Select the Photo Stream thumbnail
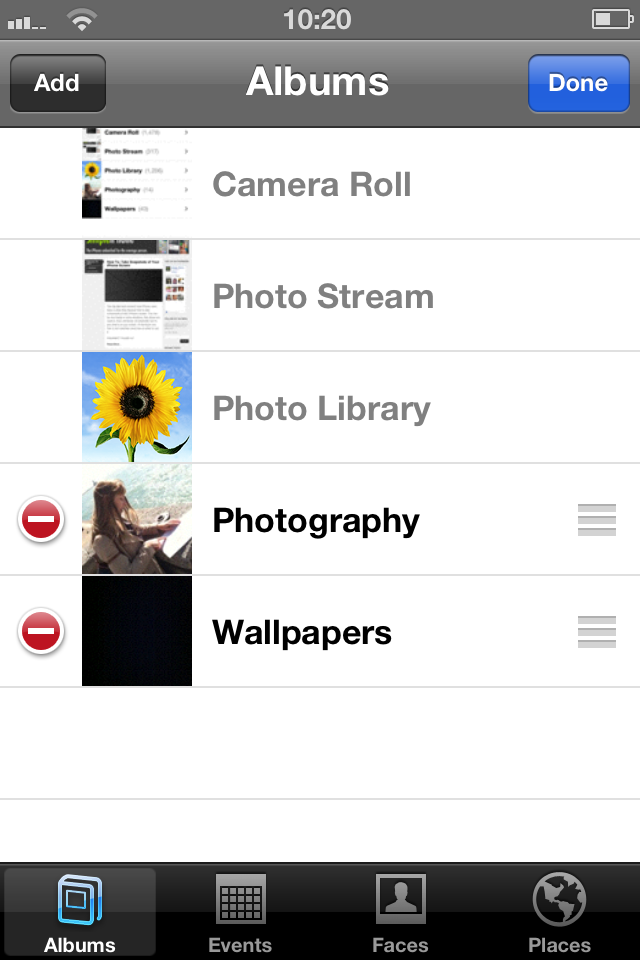Screen dimensions: 640x960 pos(137,296)
